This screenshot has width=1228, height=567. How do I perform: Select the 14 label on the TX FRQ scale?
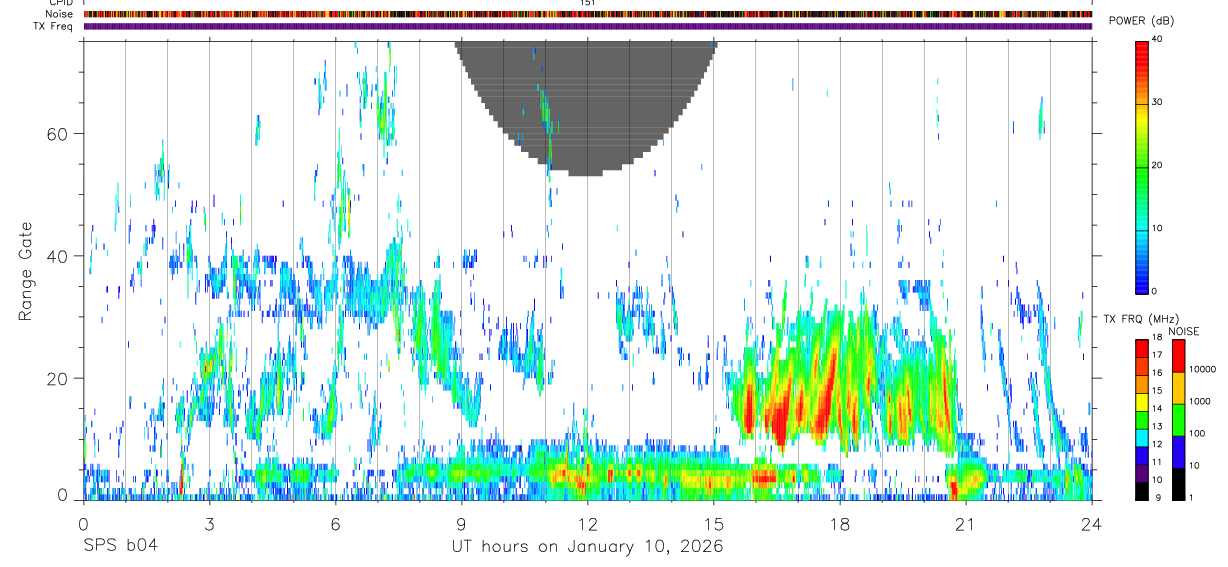coord(1158,409)
